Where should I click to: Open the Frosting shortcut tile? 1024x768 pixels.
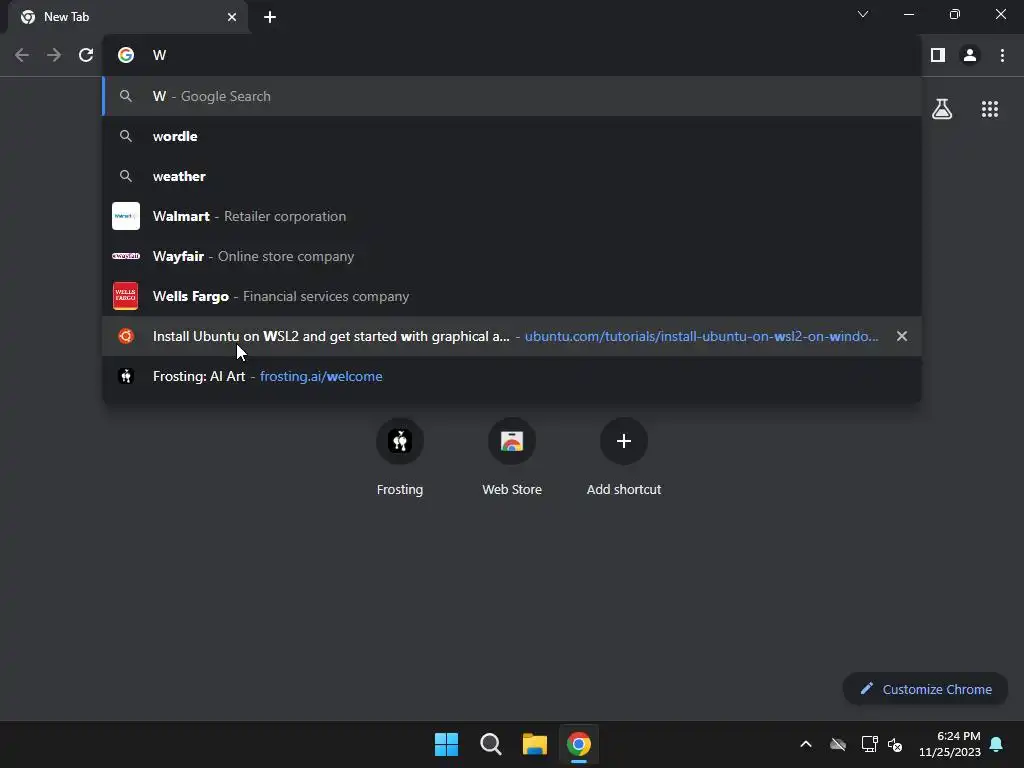[x=400, y=457]
